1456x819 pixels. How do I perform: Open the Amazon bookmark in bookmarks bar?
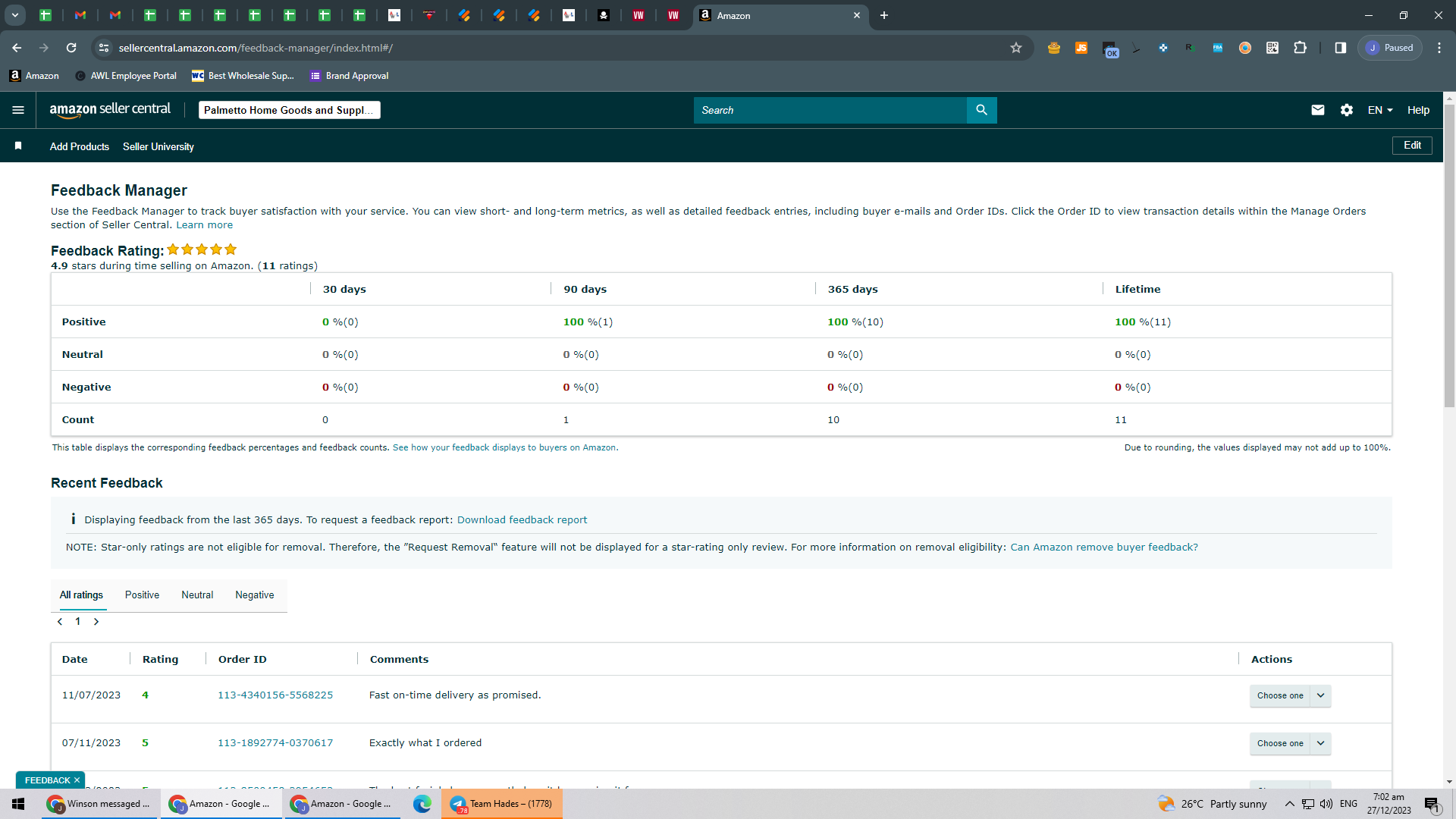click(x=34, y=76)
